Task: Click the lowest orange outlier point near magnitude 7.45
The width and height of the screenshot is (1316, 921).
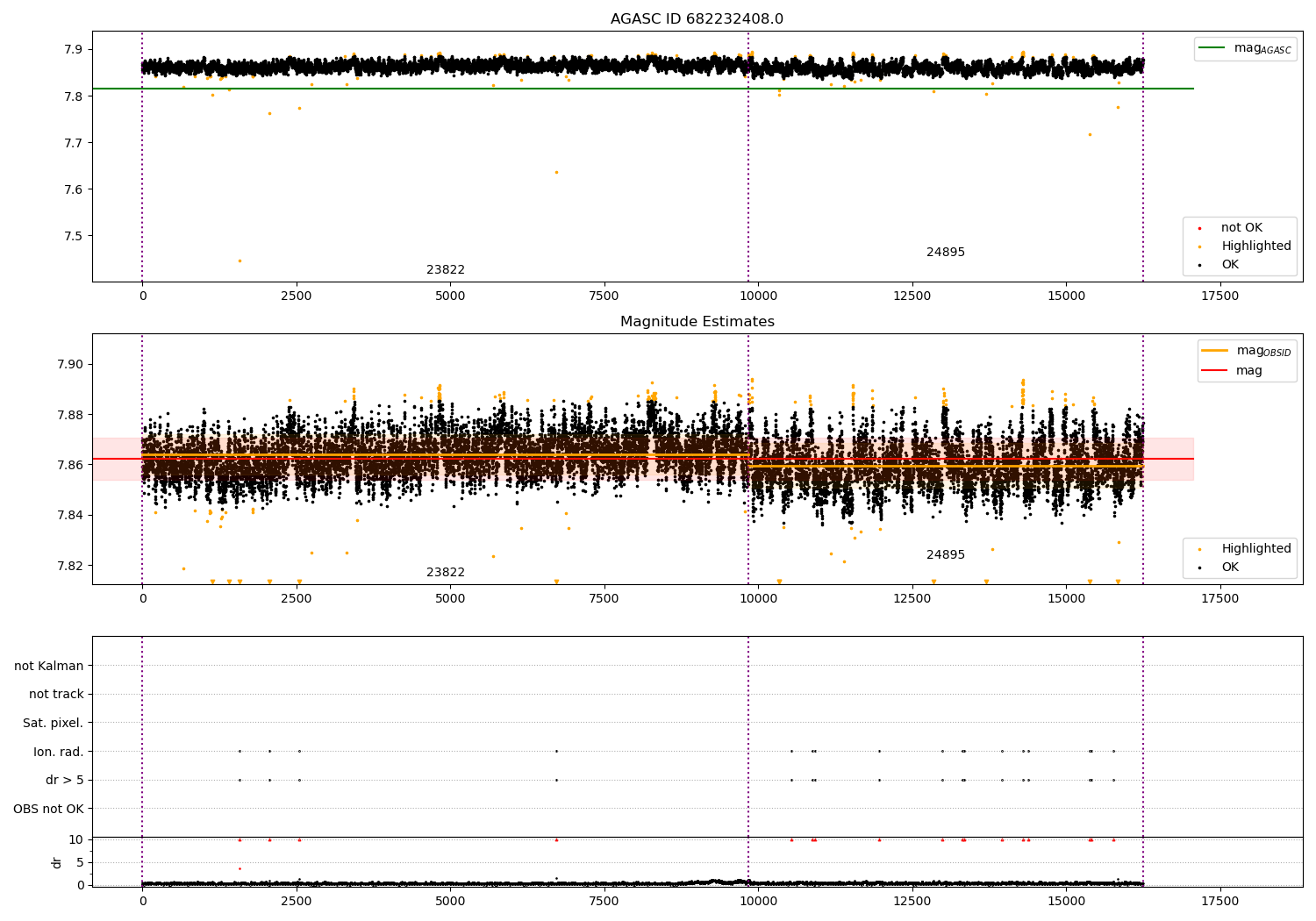Action: click(240, 261)
